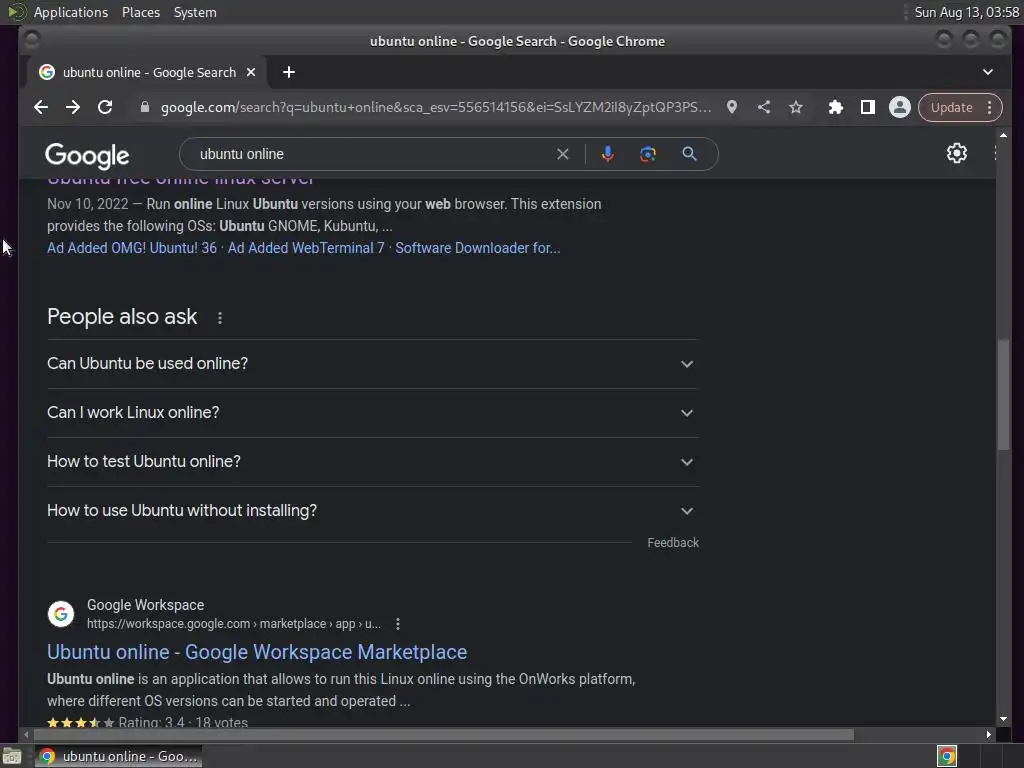Go back to the previous page
Viewport: 1024px width, 768px height.
pyautogui.click(x=41, y=107)
